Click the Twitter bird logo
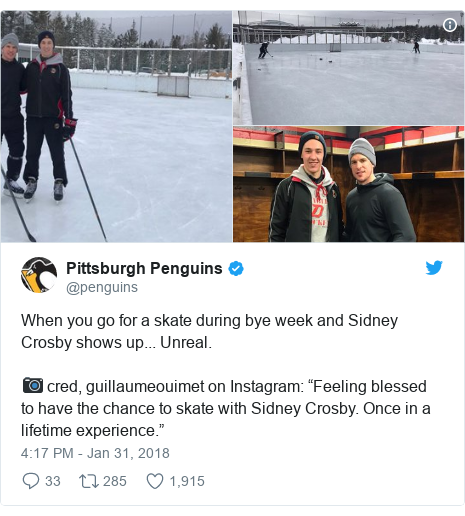Screen dimensions: 465x516 434,268
